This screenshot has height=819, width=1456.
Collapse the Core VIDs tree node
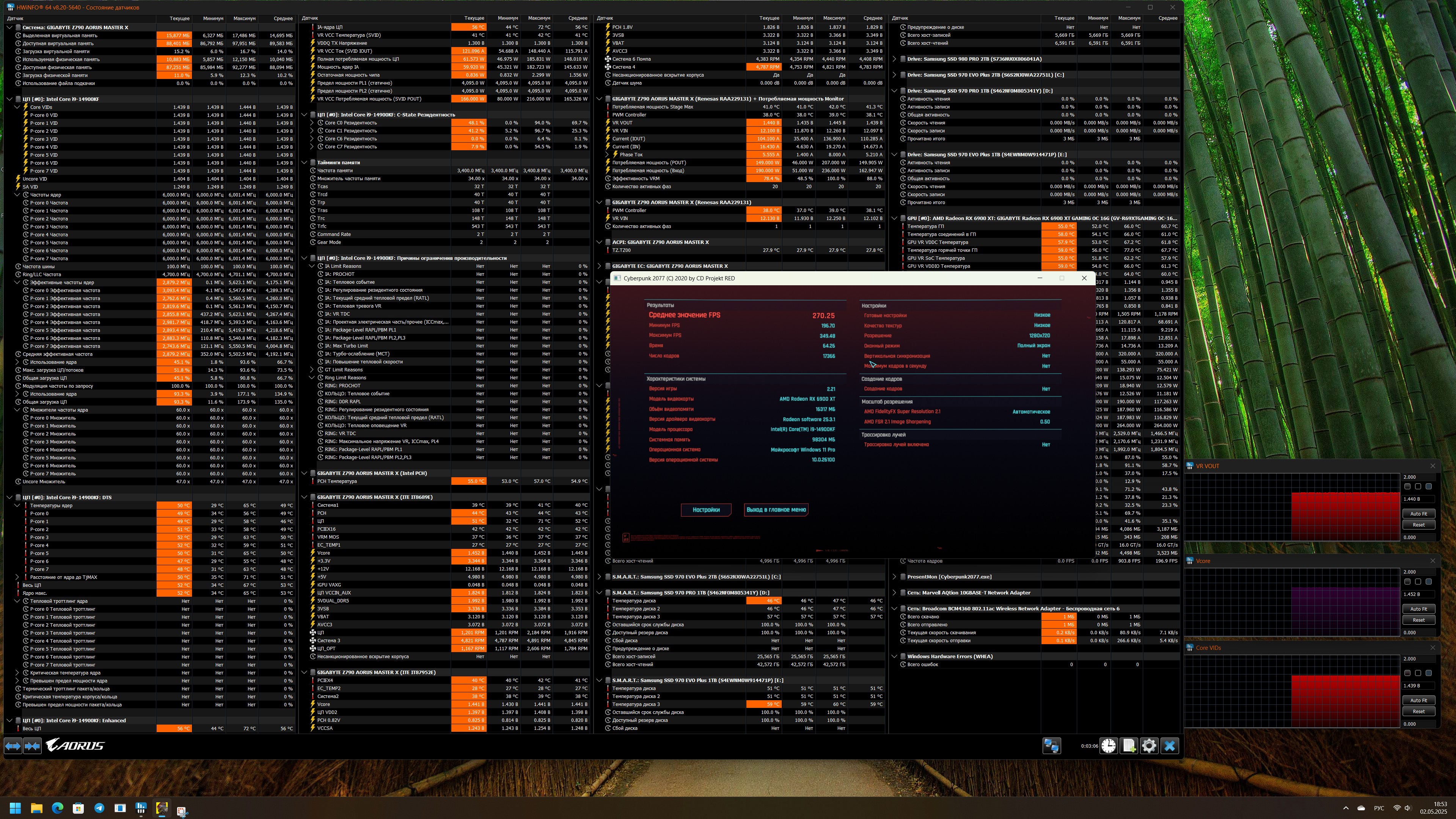pyautogui.click(x=17, y=107)
